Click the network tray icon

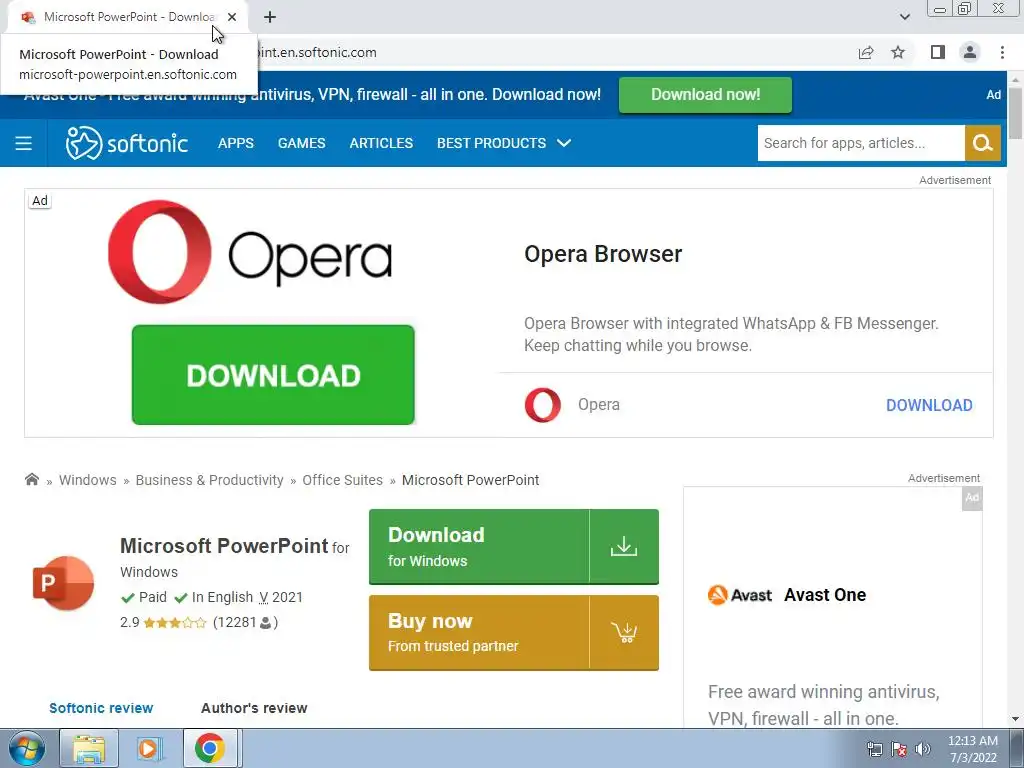click(874, 749)
